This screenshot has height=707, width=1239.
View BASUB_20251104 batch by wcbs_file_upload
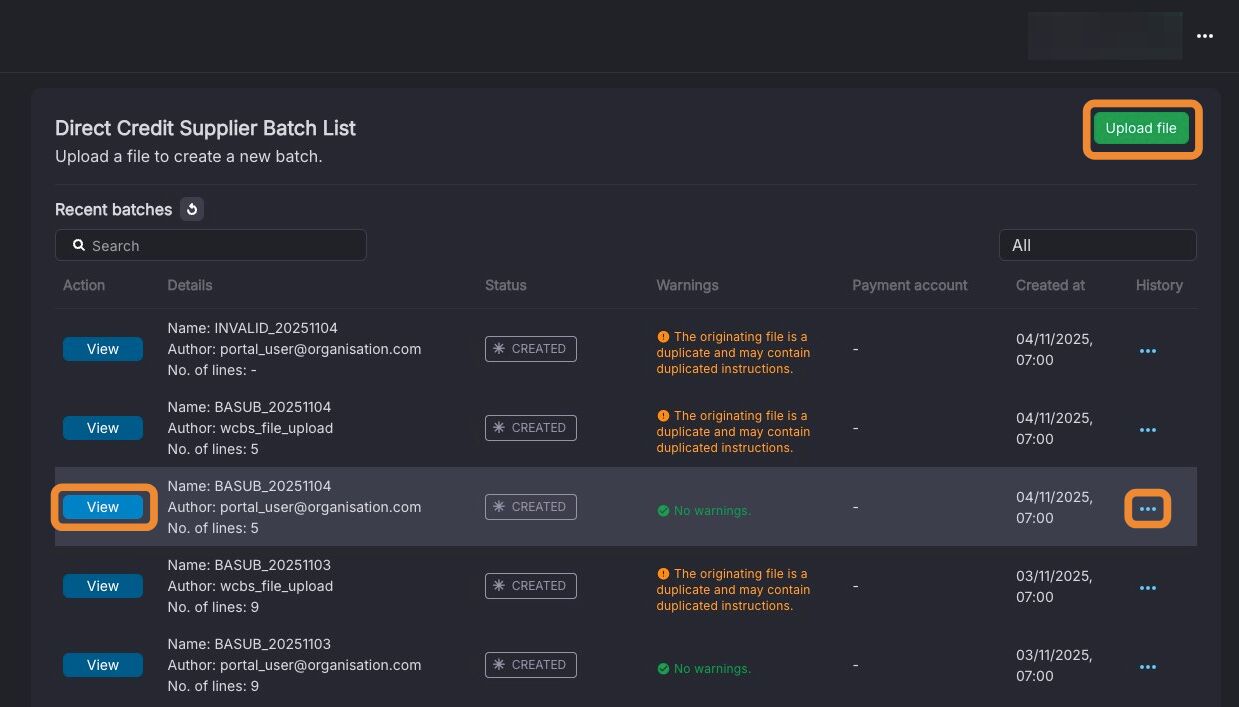point(103,428)
